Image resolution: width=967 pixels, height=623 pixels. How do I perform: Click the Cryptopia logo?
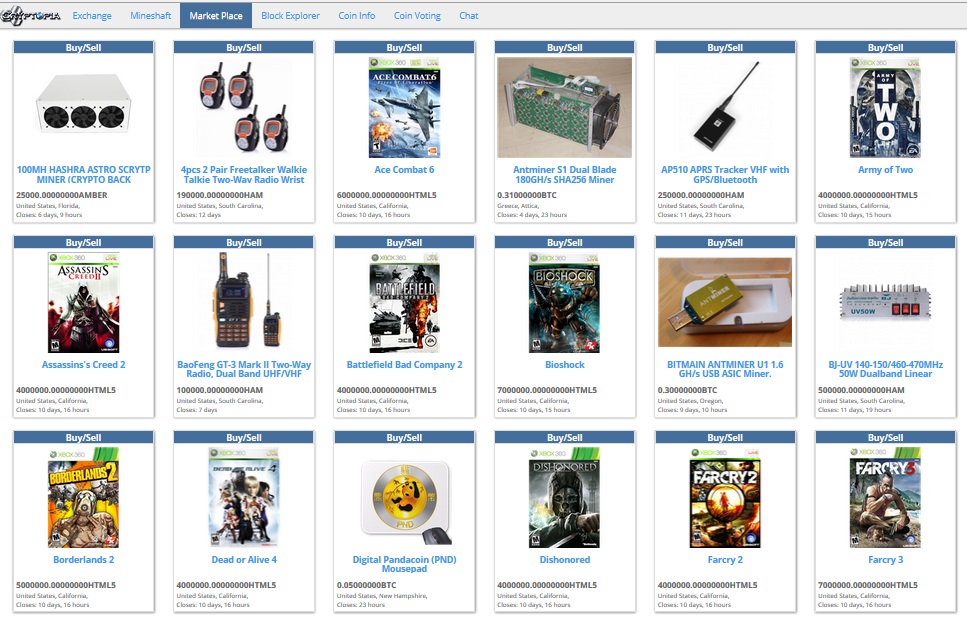(31, 16)
